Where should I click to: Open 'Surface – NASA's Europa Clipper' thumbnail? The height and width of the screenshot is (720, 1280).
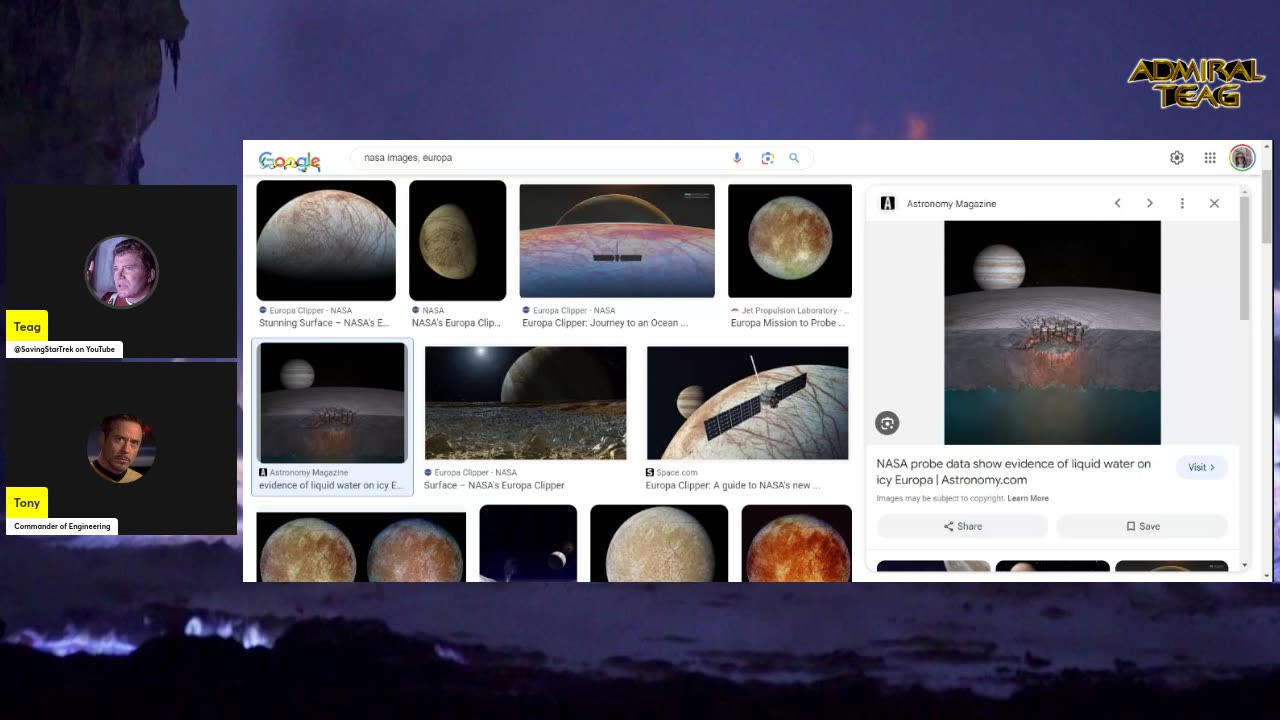click(x=525, y=403)
